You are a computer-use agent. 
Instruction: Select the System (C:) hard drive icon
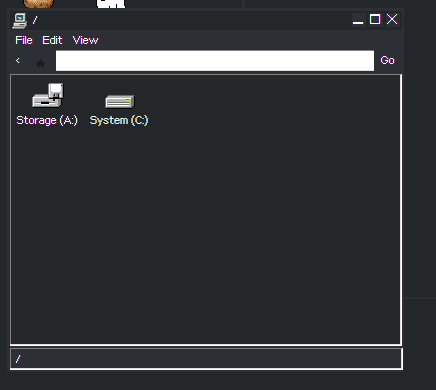click(x=120, y=102)
